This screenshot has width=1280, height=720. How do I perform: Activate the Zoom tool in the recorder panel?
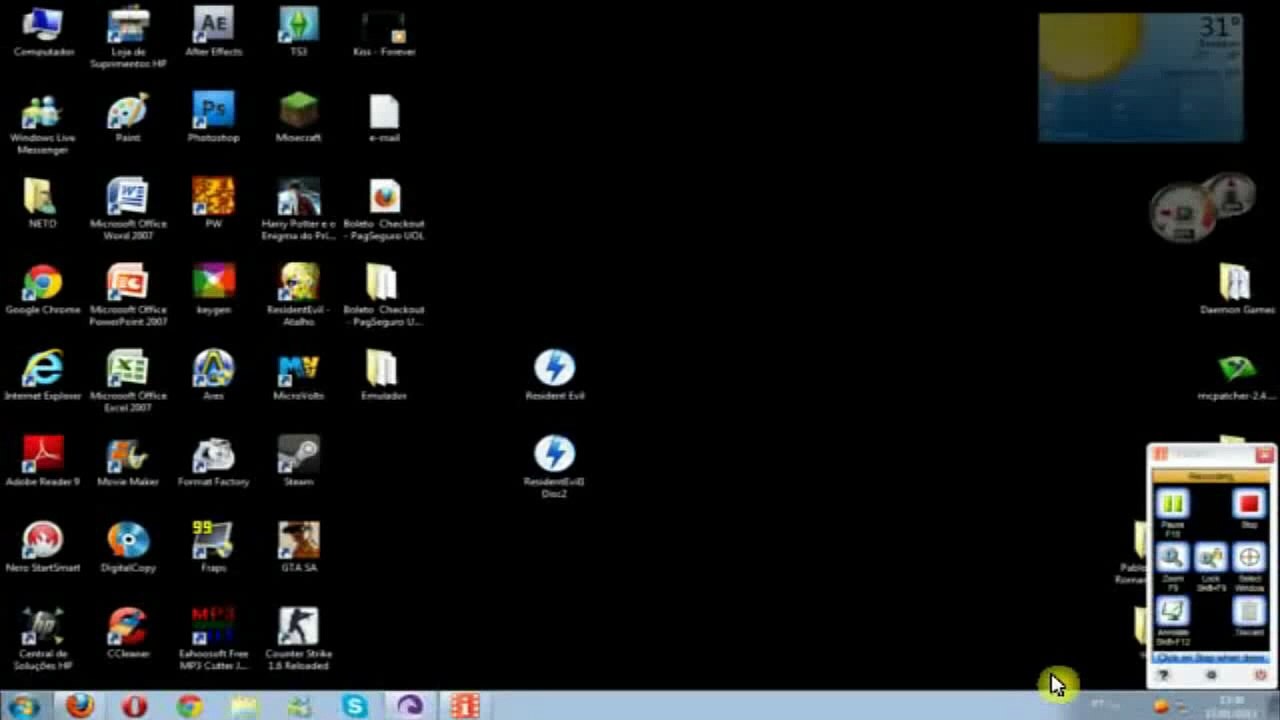(x=1172, y=557)
